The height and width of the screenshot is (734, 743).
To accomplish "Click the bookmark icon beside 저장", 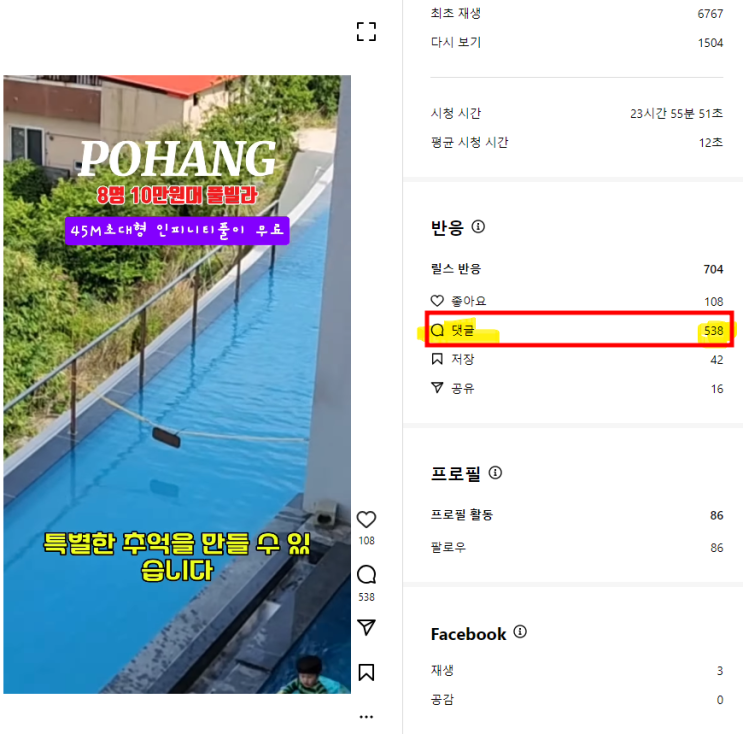I will point(437,359).
